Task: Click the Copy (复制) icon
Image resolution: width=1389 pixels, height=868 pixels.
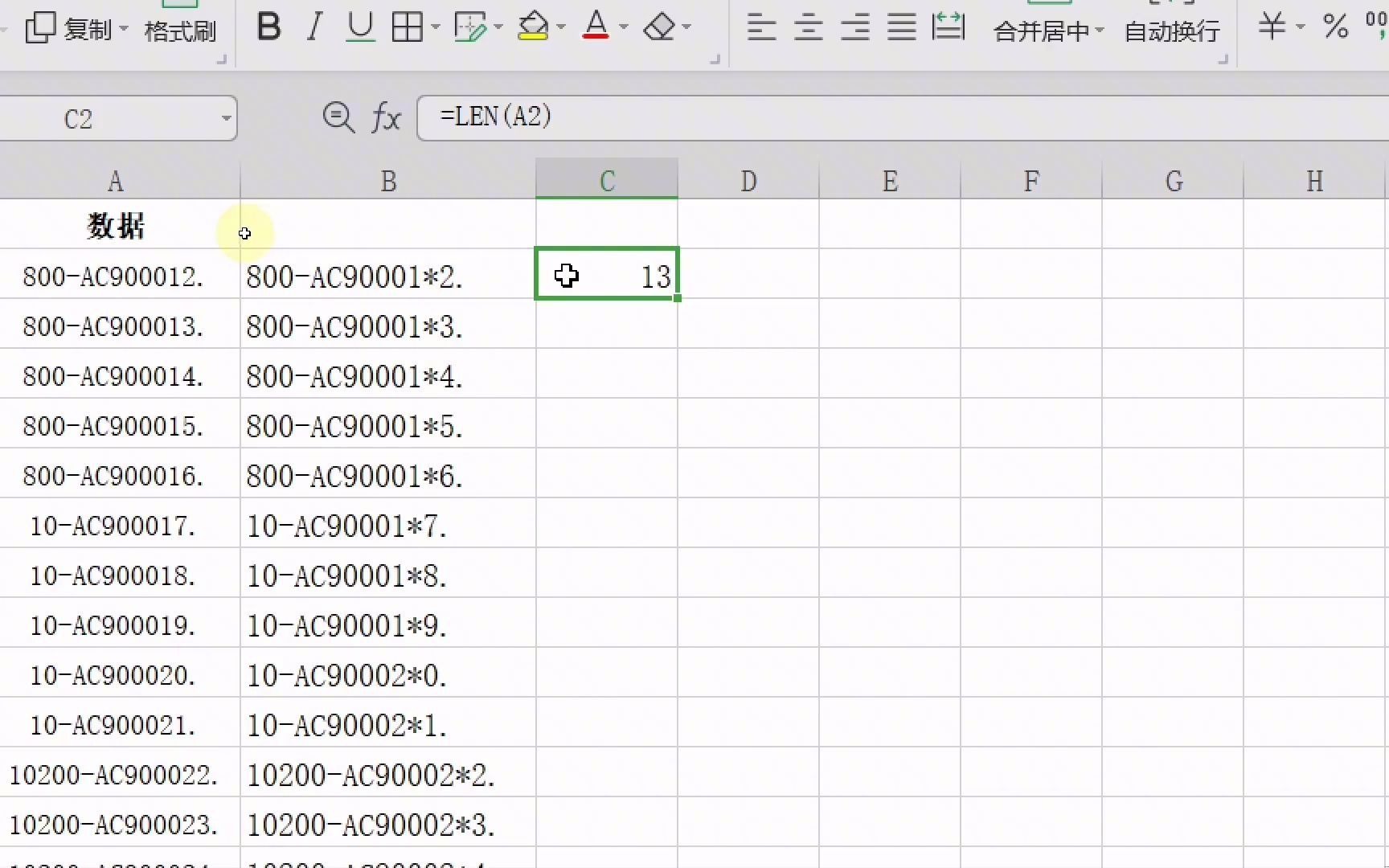Action: click(40, 29)
